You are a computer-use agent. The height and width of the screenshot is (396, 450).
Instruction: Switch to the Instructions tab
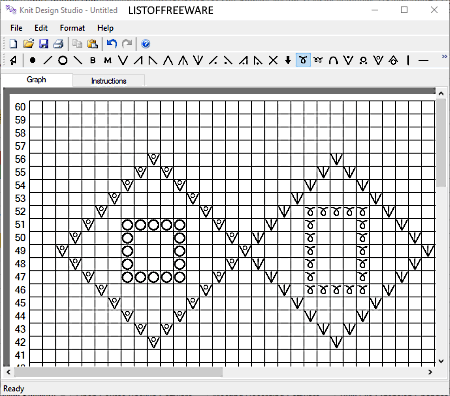109,81
